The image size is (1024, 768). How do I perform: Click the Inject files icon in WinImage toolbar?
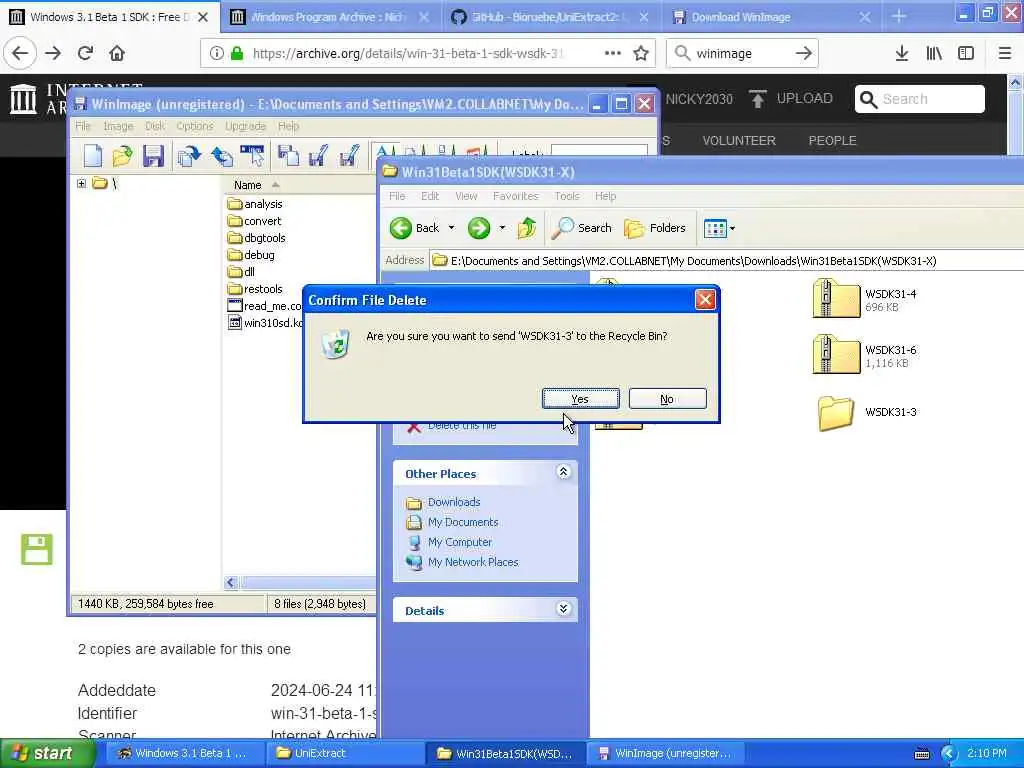(x=252, y=156)
